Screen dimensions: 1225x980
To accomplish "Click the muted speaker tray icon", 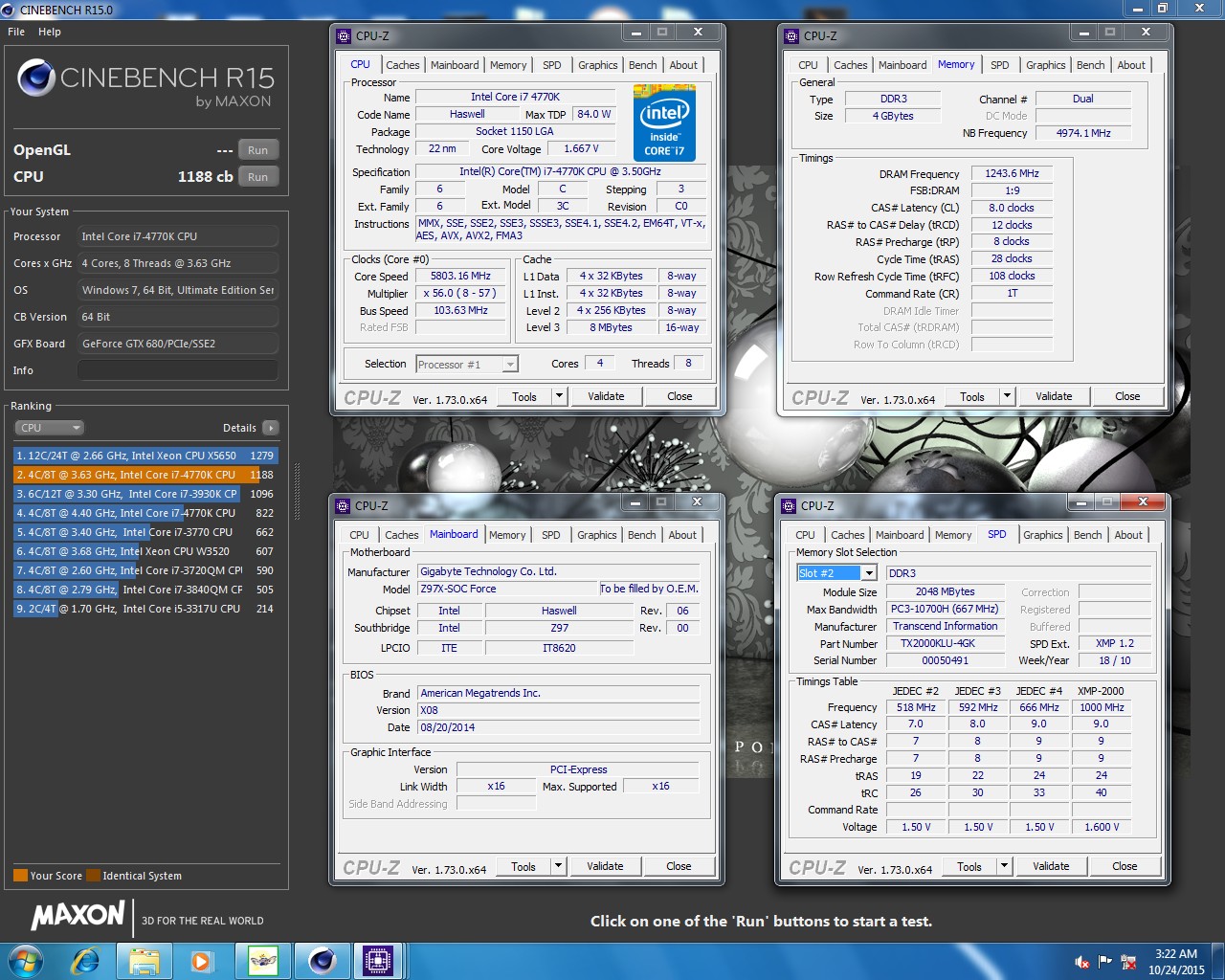I will (x=1082, y=962).
